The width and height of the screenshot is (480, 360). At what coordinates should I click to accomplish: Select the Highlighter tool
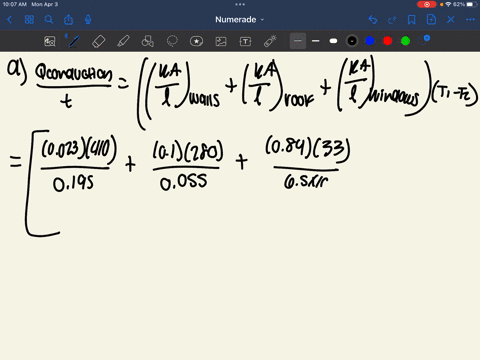click(x=123, y=41)
